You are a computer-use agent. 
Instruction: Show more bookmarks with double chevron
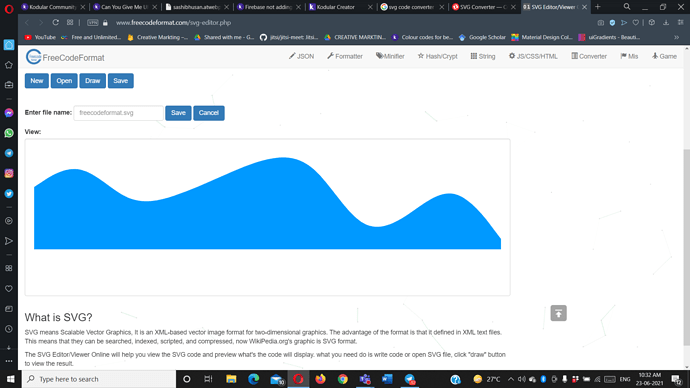click(676, 37)
